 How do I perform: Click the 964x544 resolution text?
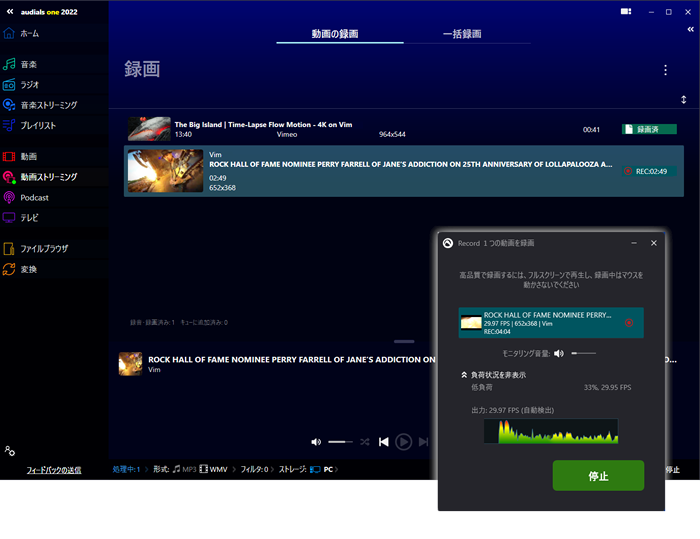[392, 134]
